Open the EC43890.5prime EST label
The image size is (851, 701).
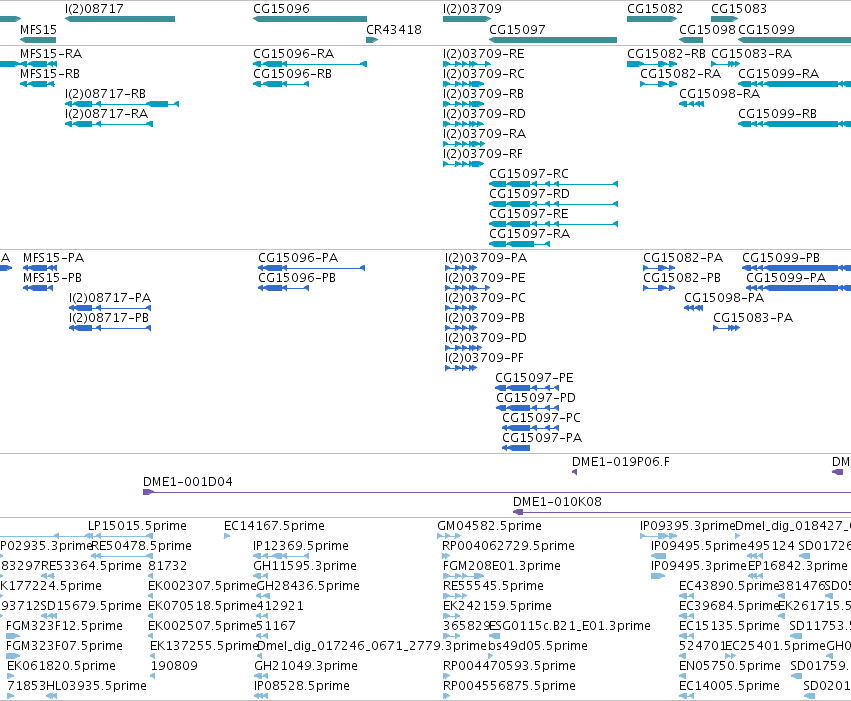coord(729,587)
